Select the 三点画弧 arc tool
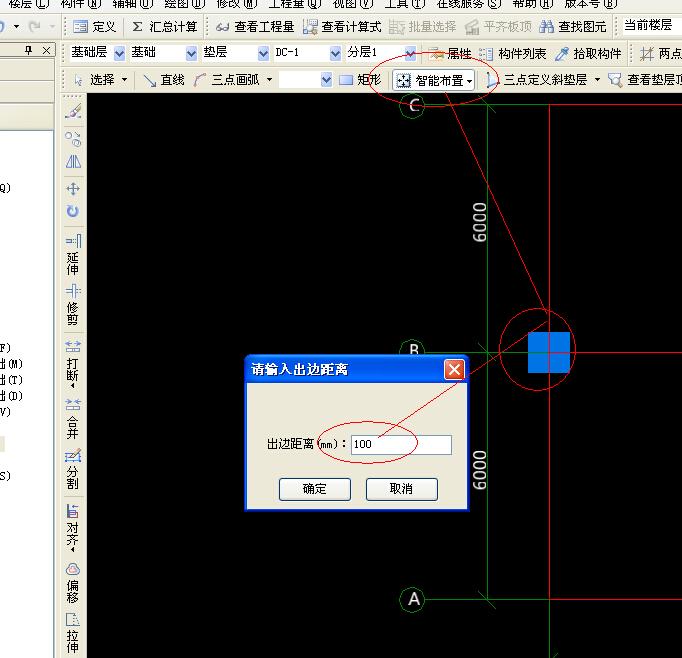 [x=227, y=80]
